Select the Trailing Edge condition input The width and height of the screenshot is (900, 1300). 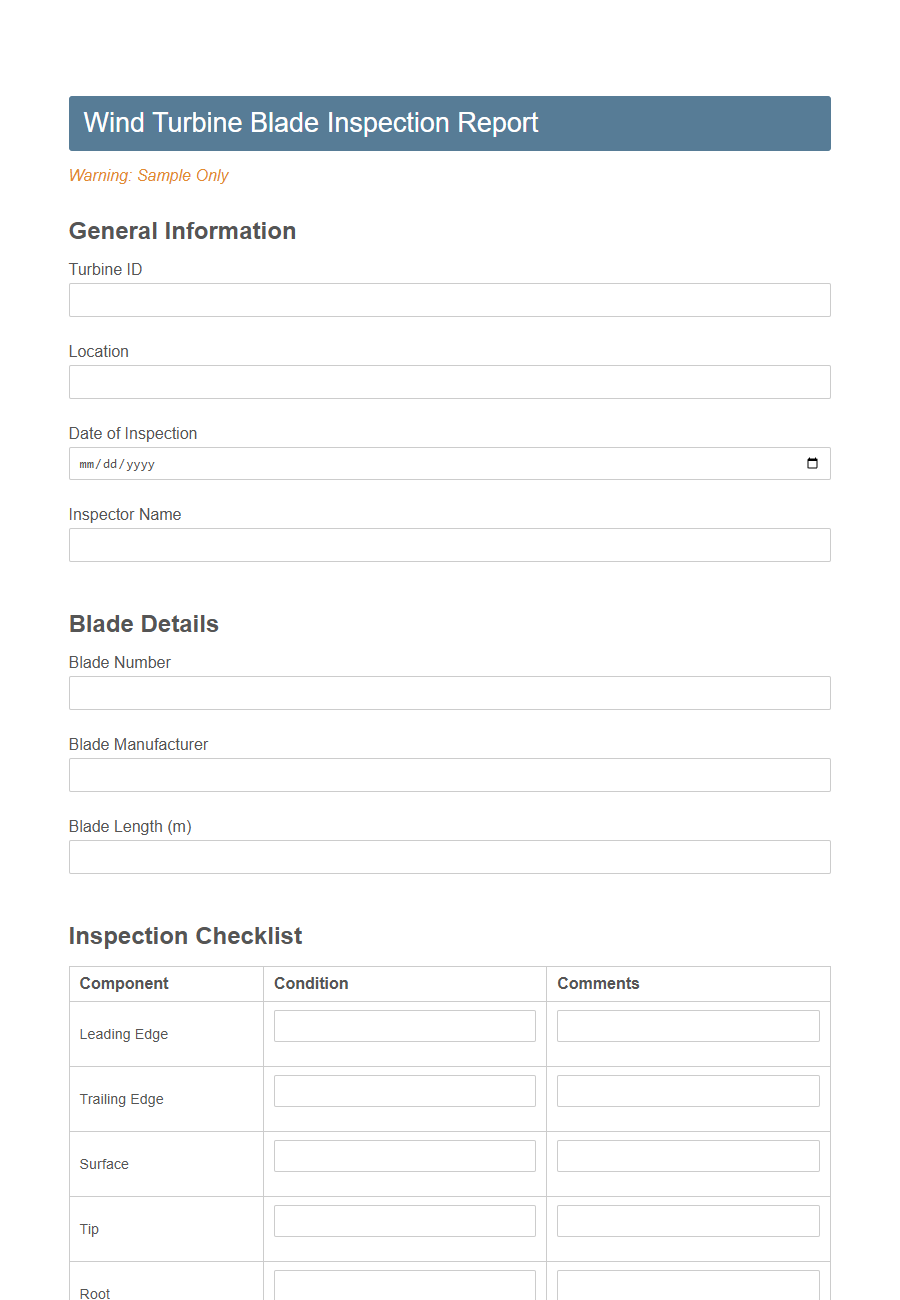point(404,1090)
